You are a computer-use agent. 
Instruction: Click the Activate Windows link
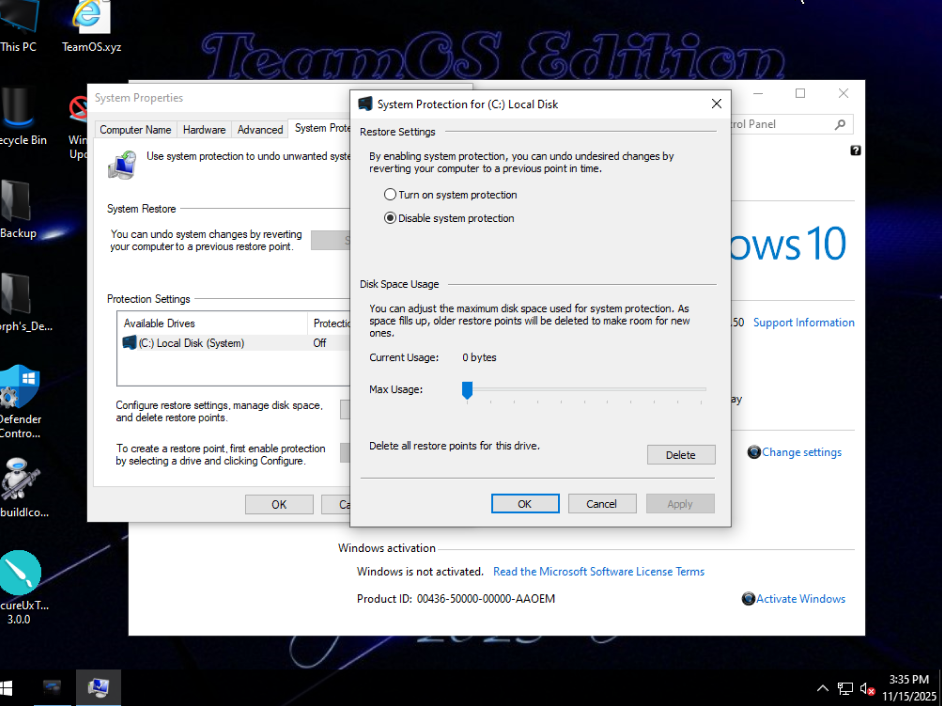point(800,599)
